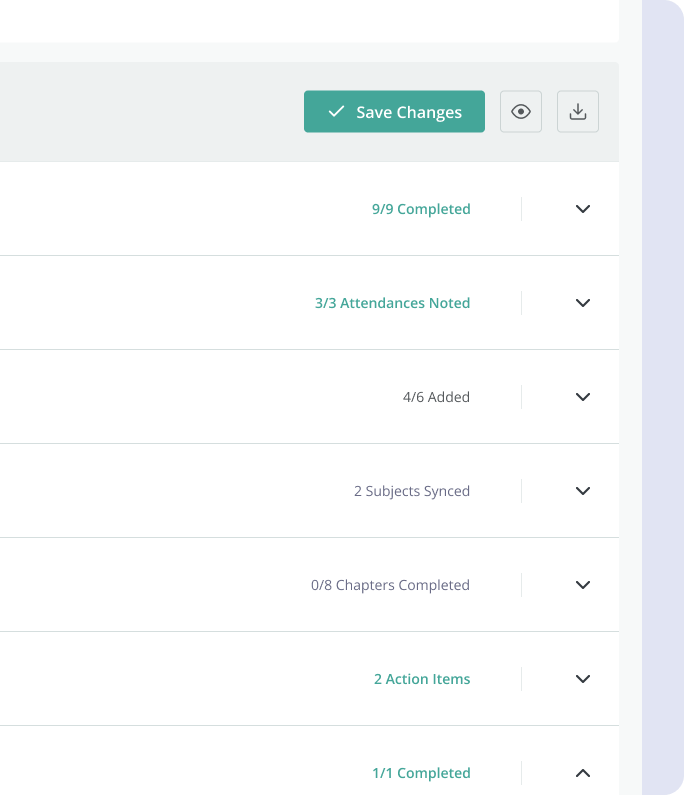Image resolution: width=684 pixels, height=795 pixels.
Task: Expand the 4/6 Added section chevron
Action: (x=584, y=397)
